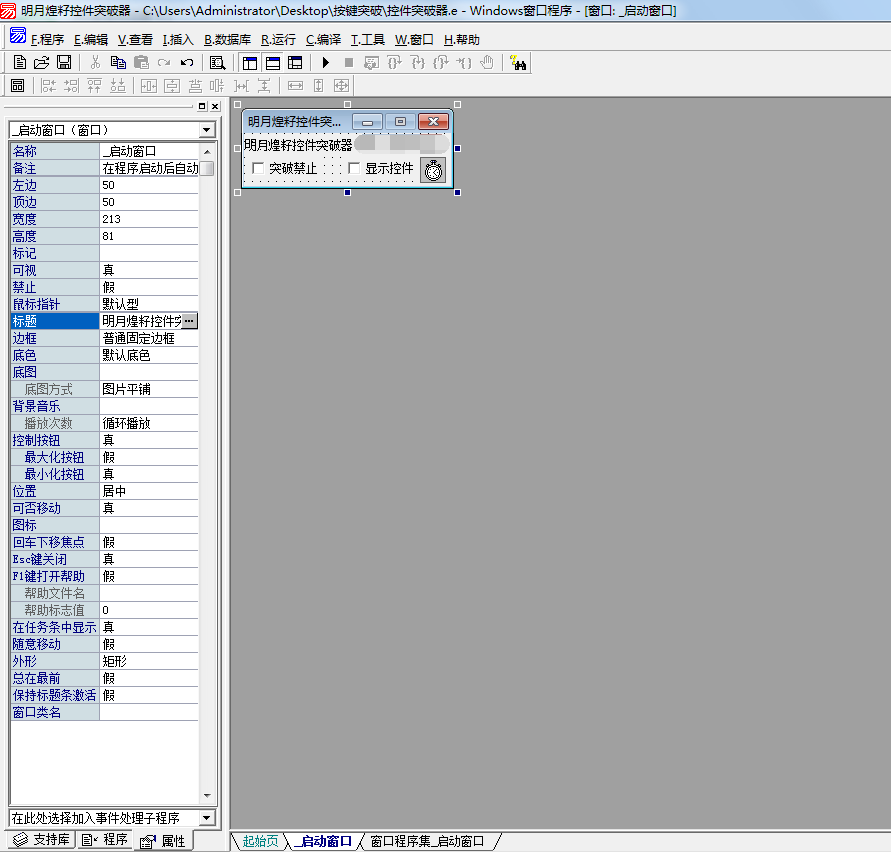Save the project using the floppy disk icon
The image size is (891, 853).
click(x=63, y=63)
